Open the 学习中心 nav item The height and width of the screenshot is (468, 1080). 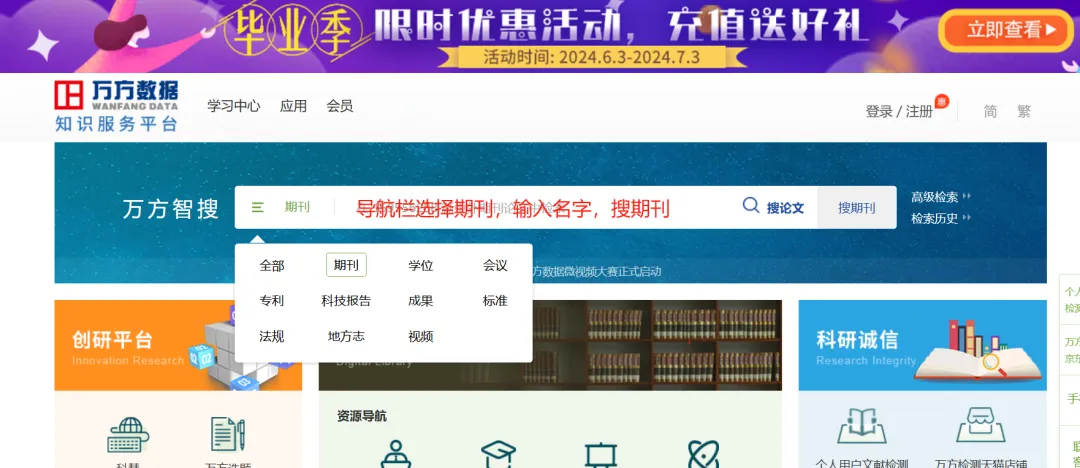pos(234,106)
